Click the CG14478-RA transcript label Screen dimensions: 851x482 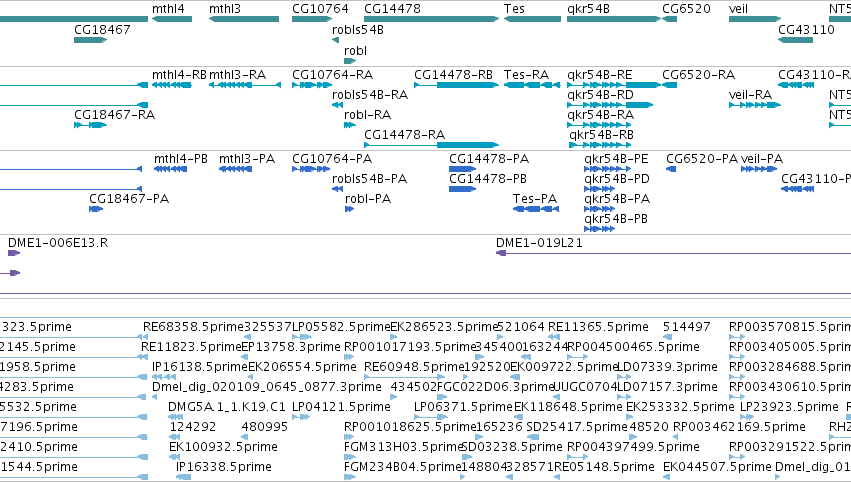point(404,135)
